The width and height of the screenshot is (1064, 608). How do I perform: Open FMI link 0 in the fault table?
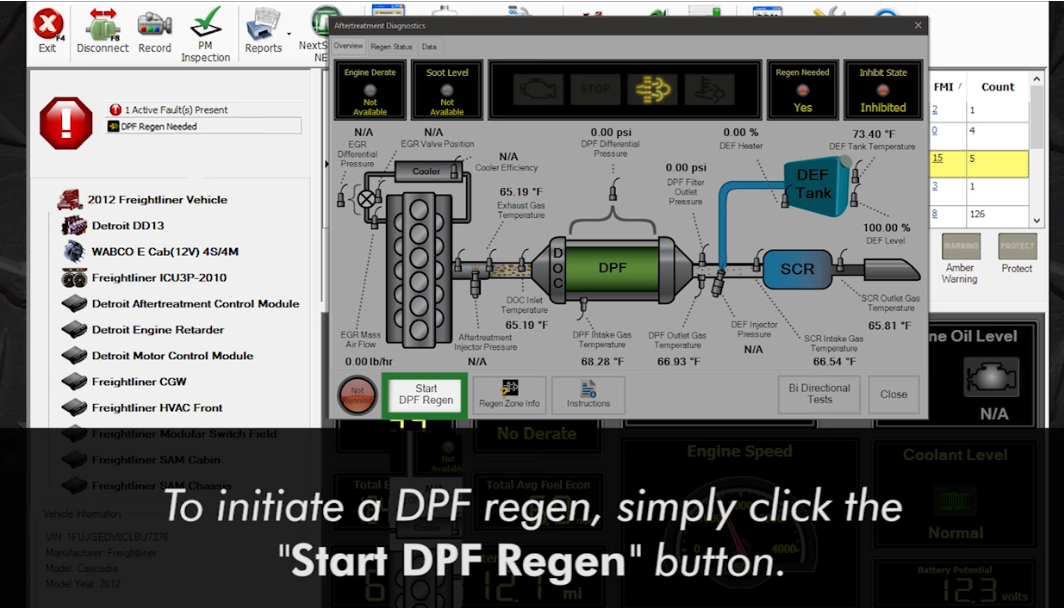pyautogui.click(x=934, y=130)
